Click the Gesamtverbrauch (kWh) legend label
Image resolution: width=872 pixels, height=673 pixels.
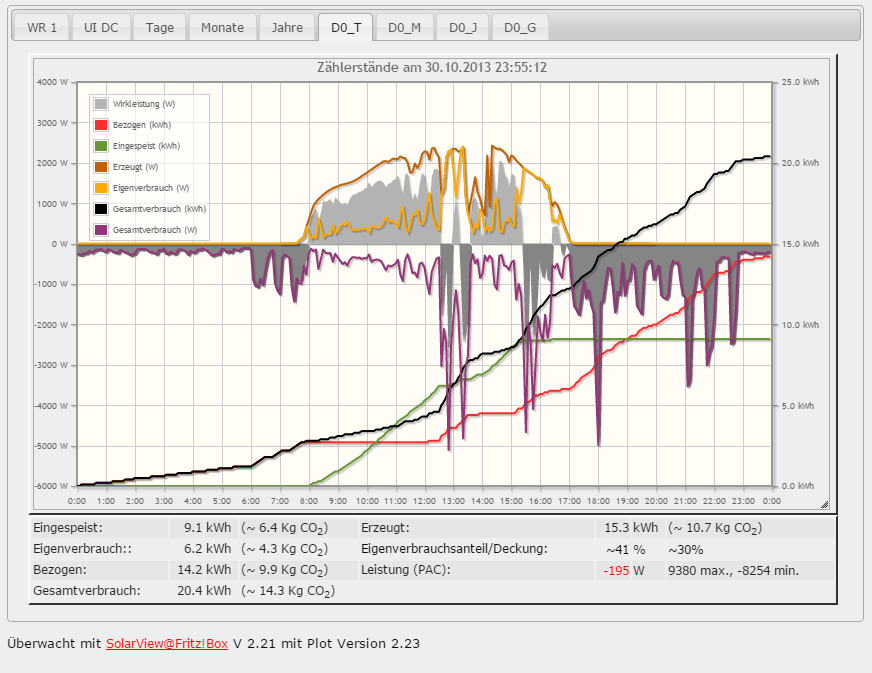[159, 209]
